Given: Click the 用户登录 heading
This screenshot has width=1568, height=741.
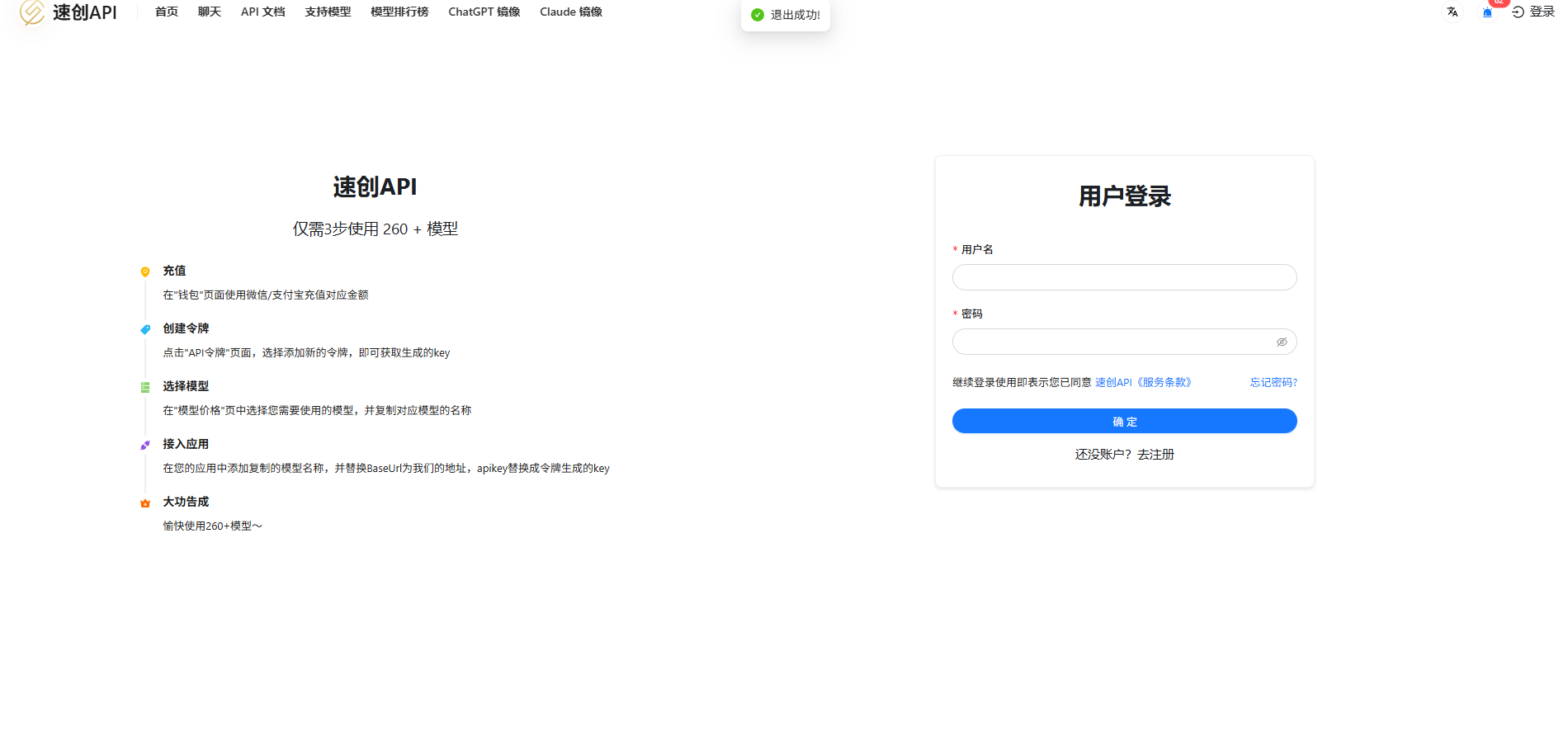Looking at the screenshot, I should [1124, 196].
